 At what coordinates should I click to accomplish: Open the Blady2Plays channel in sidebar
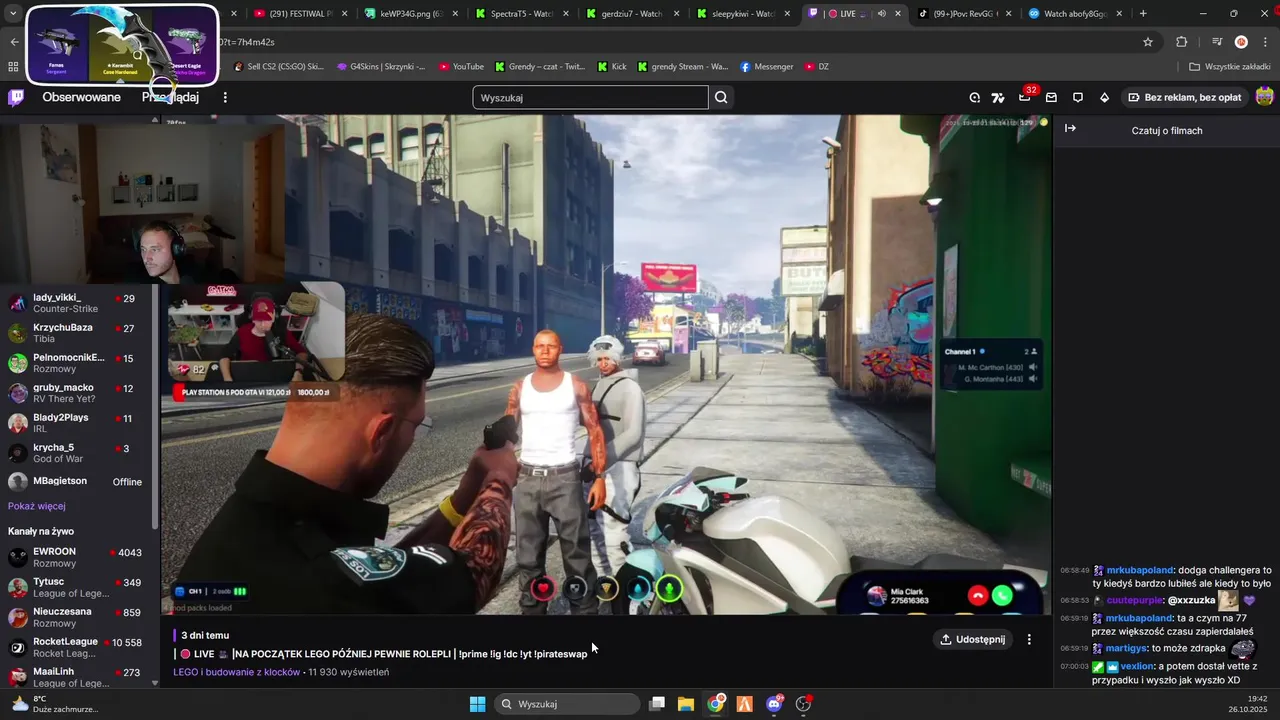click(76, 423)
